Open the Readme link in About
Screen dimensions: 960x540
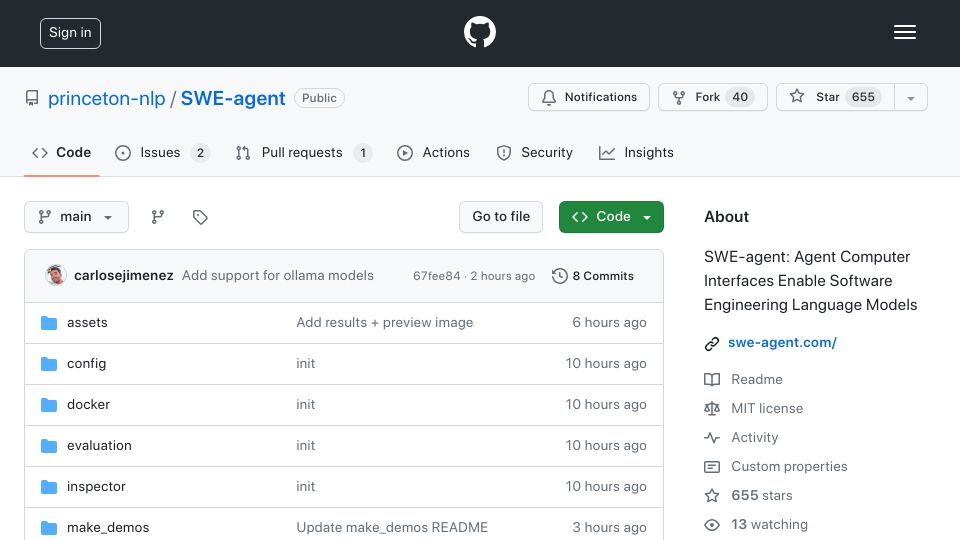click(757, 380)
